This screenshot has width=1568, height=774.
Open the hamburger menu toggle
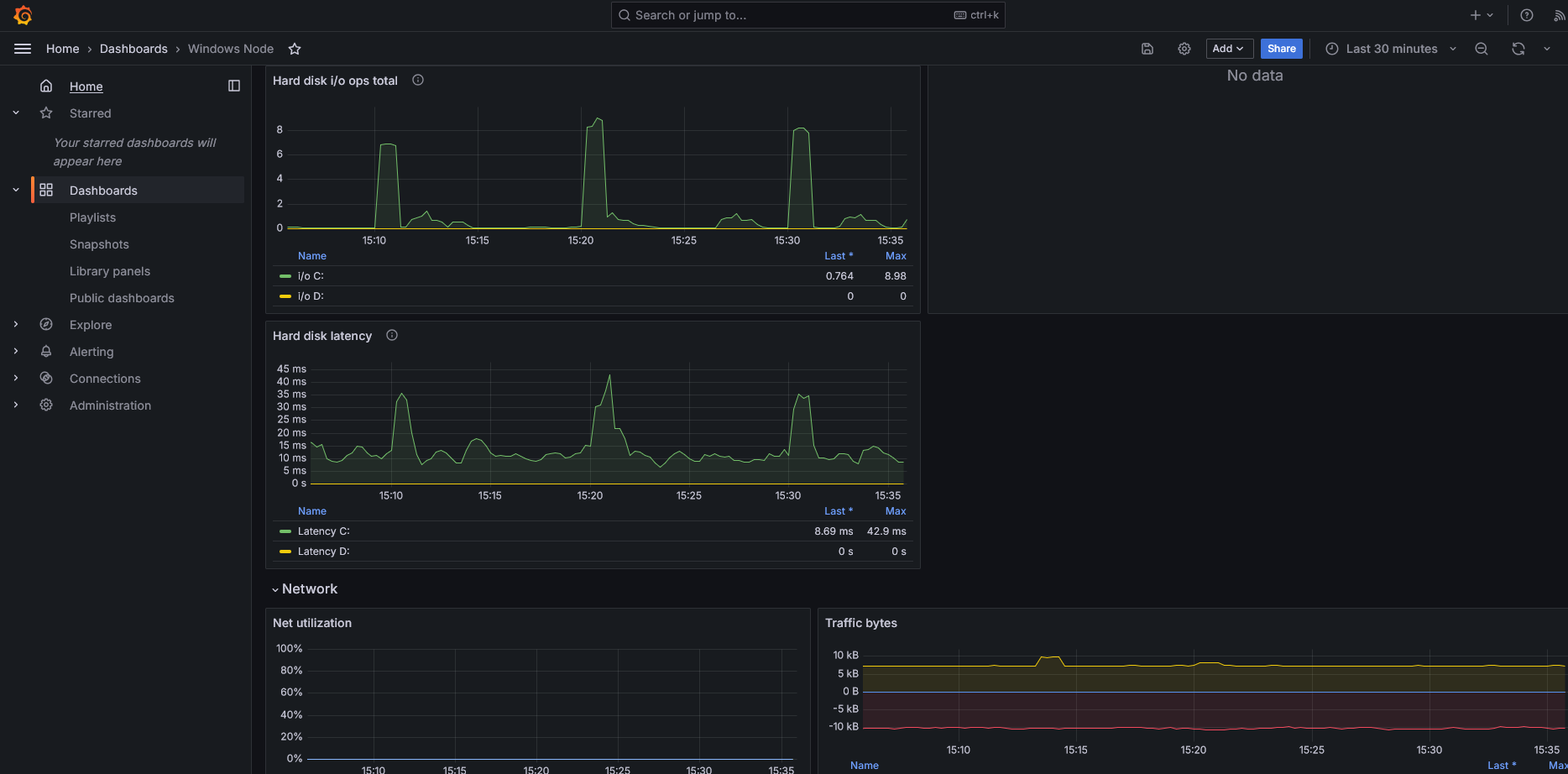coord(23,49)
